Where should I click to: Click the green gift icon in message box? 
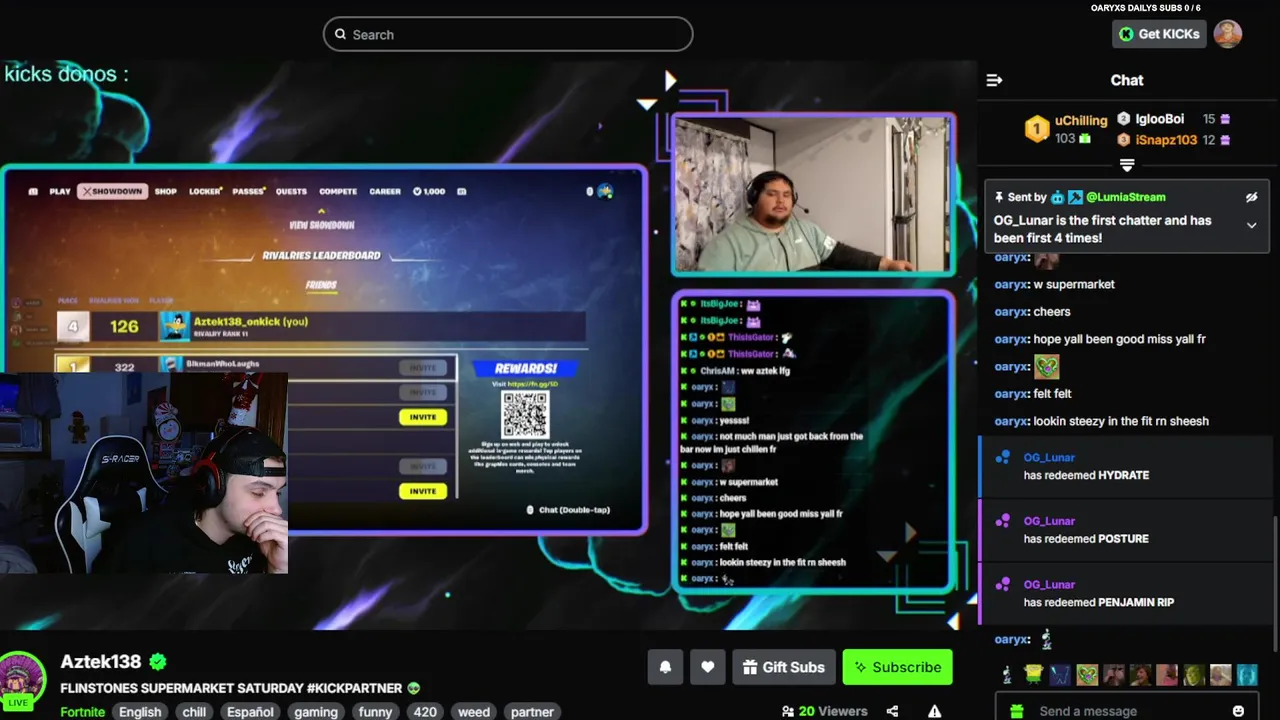(1017, 711)
